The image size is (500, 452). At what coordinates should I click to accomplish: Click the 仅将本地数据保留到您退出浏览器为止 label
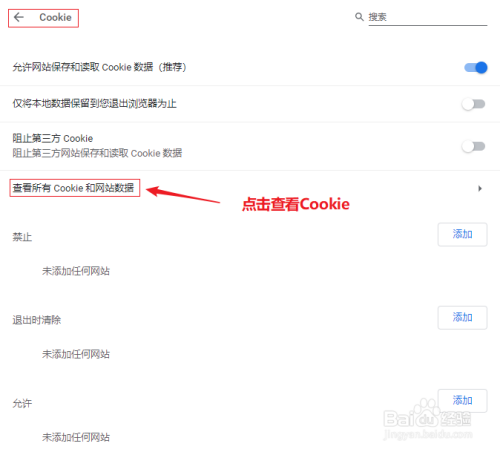(x=94, y=104)
